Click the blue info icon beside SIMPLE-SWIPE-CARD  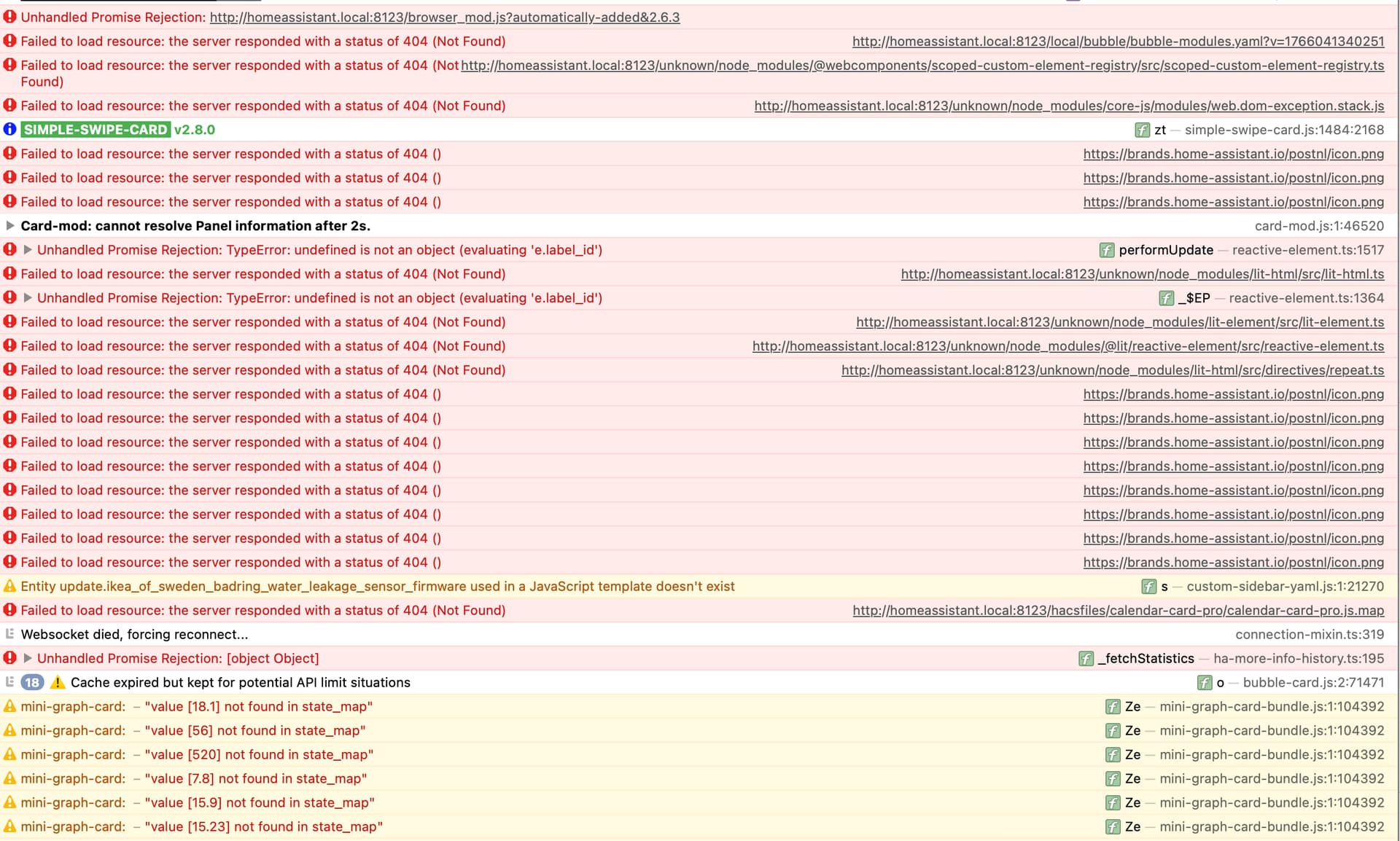pyautogui.click(x=10, y=130)
